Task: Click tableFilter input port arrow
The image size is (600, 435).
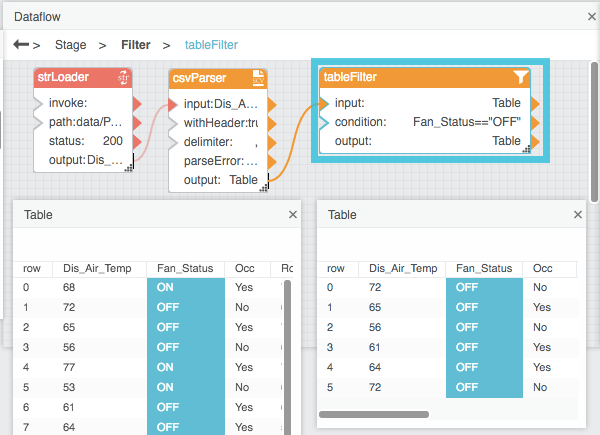Action: coord(323,103)
